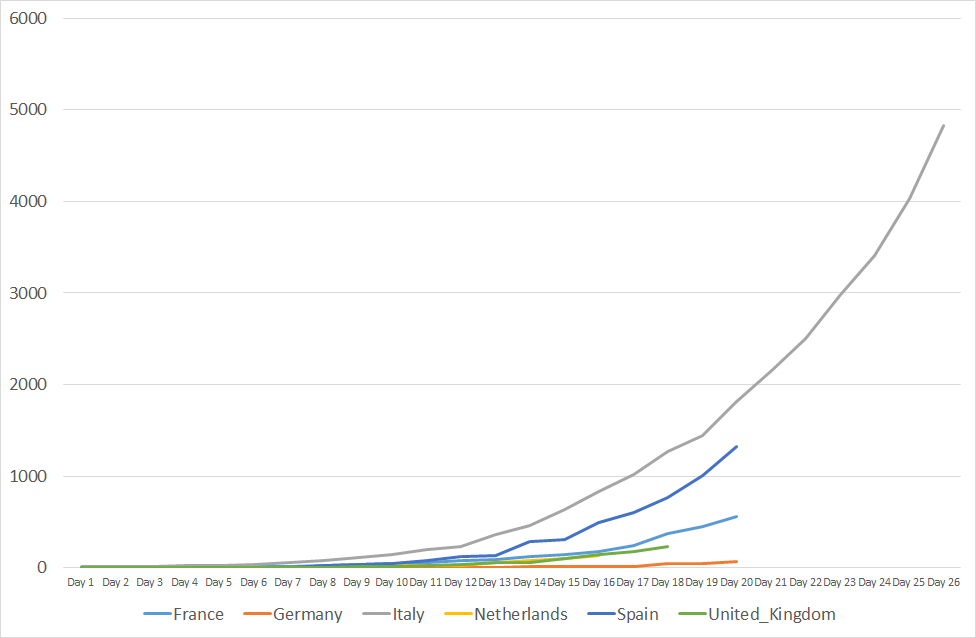Click the 1000 y-axis label
Image resolution: width=976 pixels, height=638 pixels.
coord(29,476)
